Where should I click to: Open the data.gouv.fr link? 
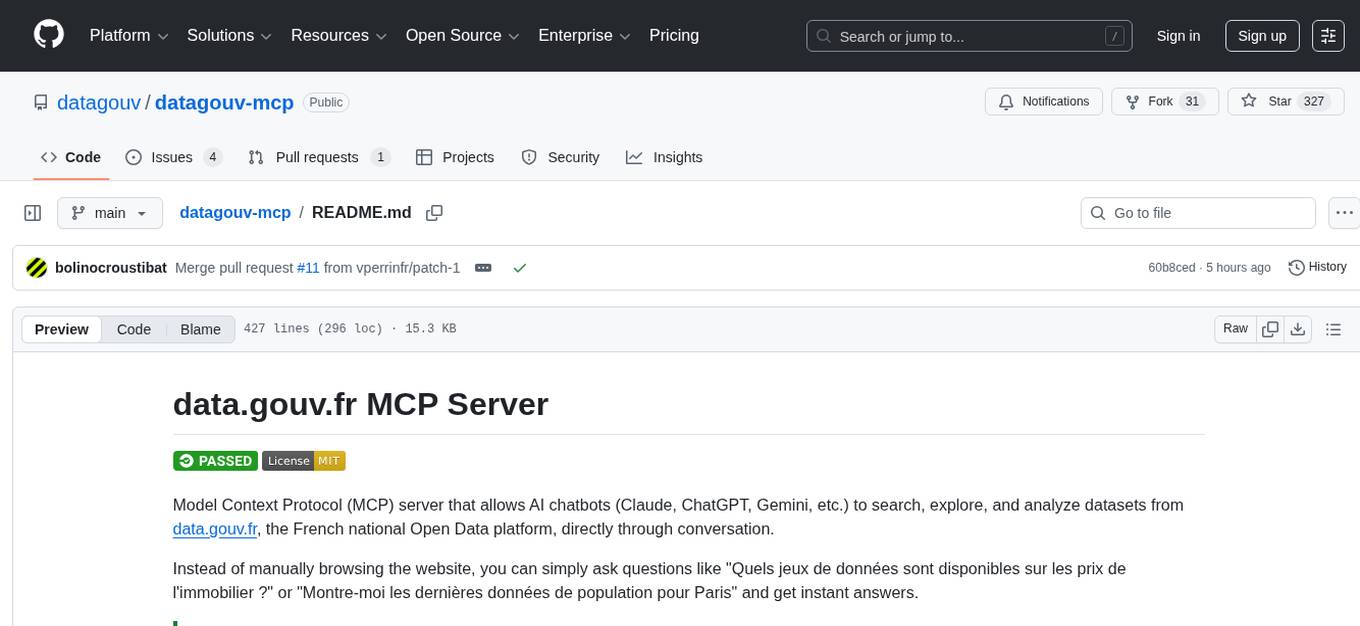[x=214, y=529]
